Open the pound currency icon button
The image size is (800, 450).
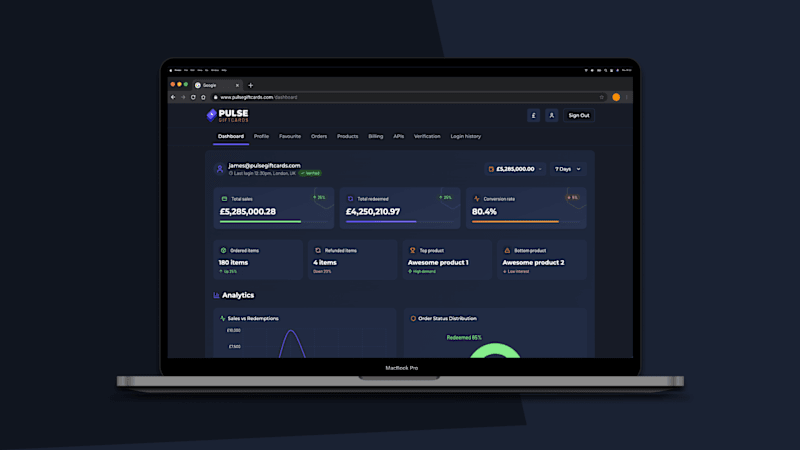click(533, 115)
